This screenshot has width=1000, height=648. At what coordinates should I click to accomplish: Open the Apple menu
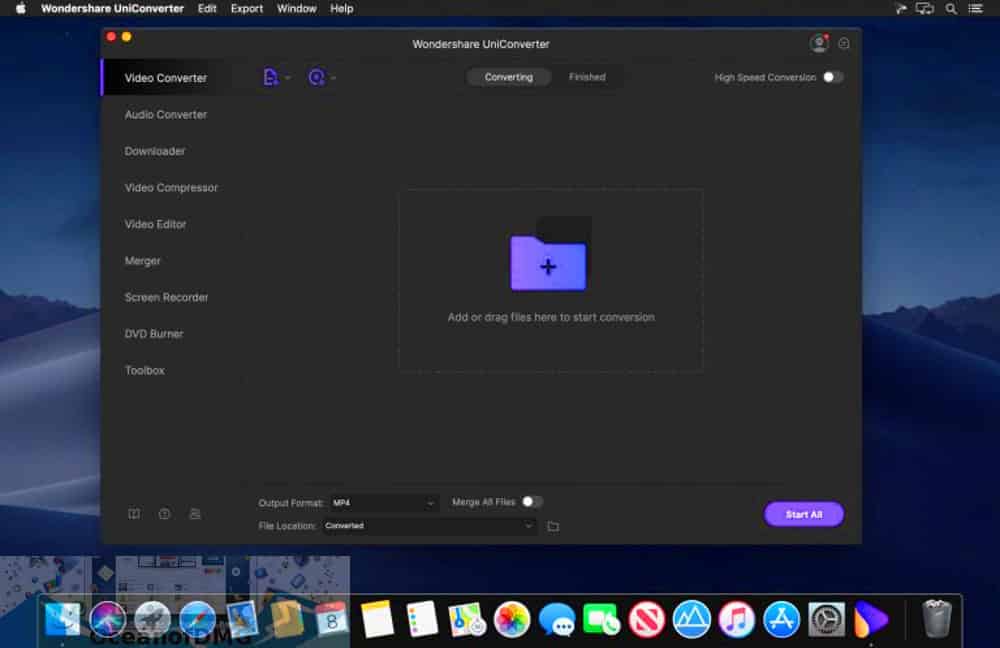coord(20,8)
